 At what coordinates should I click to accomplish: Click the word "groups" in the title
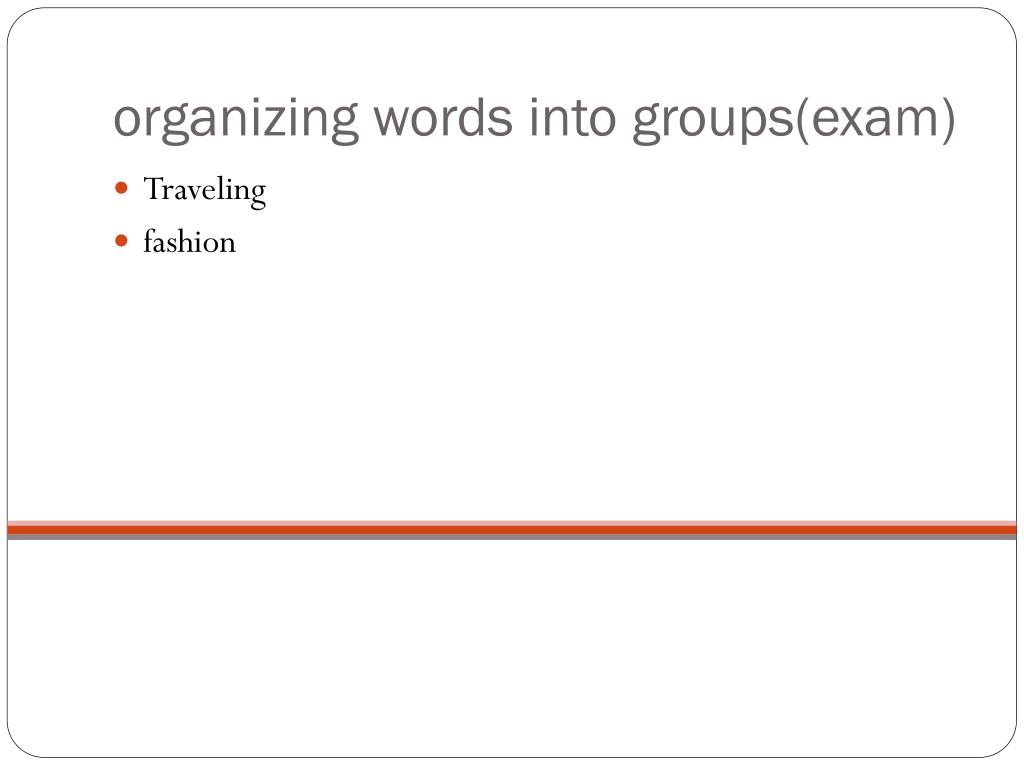[712, 121]
